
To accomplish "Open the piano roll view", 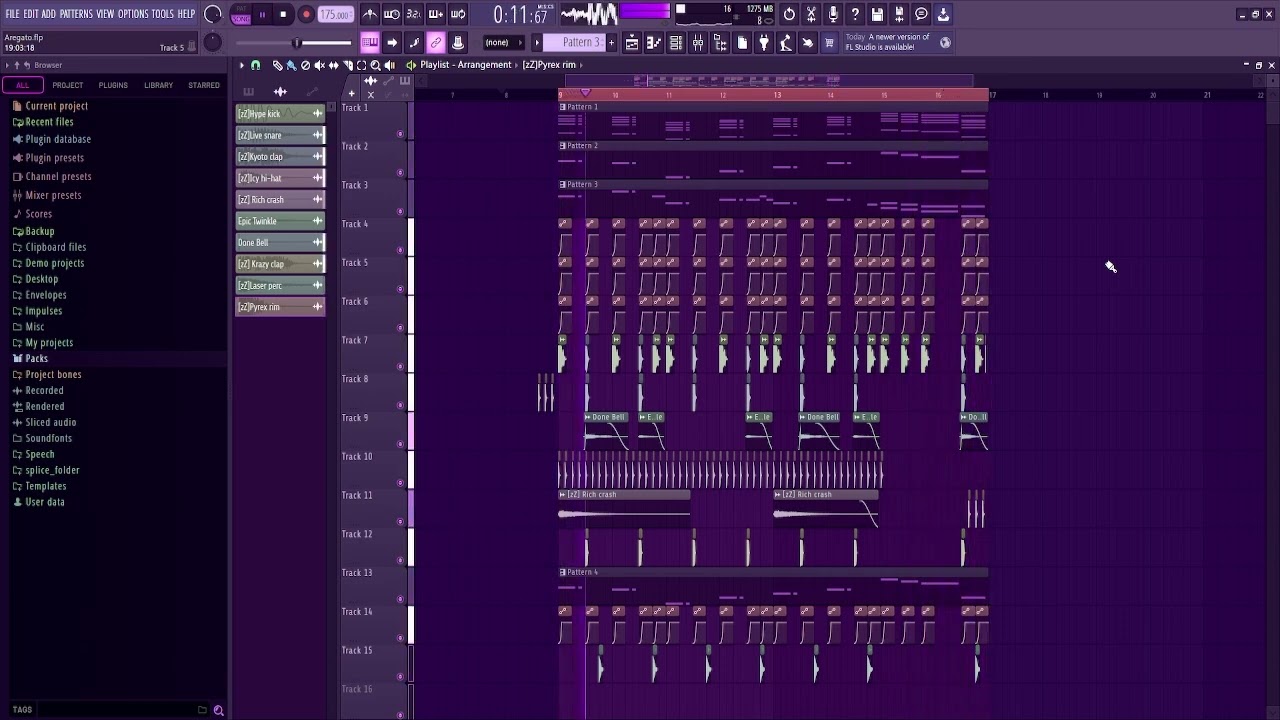I will (654, 42).
